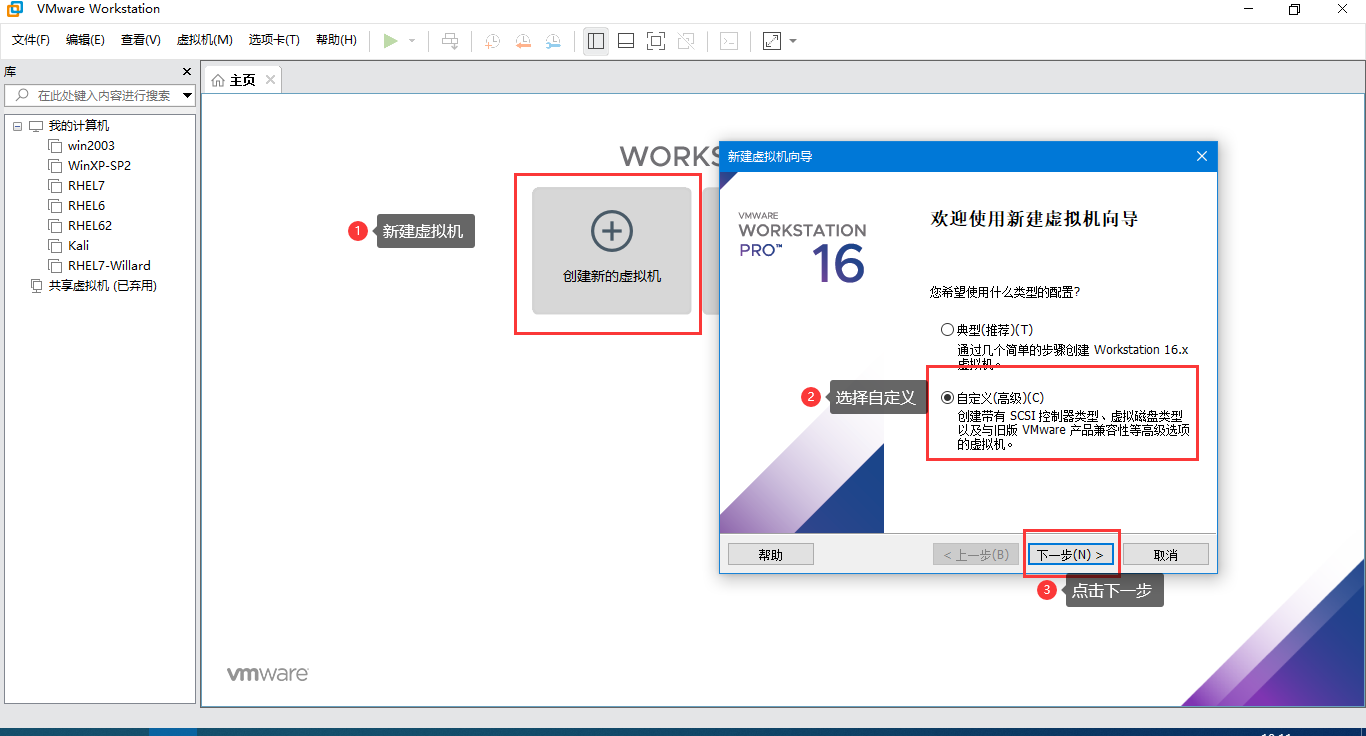Click the 取消 button in wizard
The height and width of the screenshot is (736, 1366).
(x=1165, y=555)
